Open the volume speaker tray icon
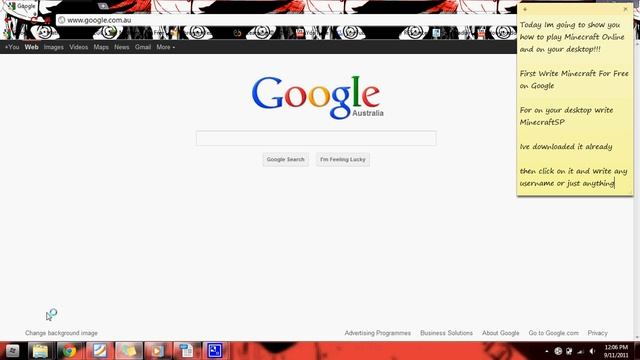This screenshot has height=360, width=640. click(x=592, y=351)
